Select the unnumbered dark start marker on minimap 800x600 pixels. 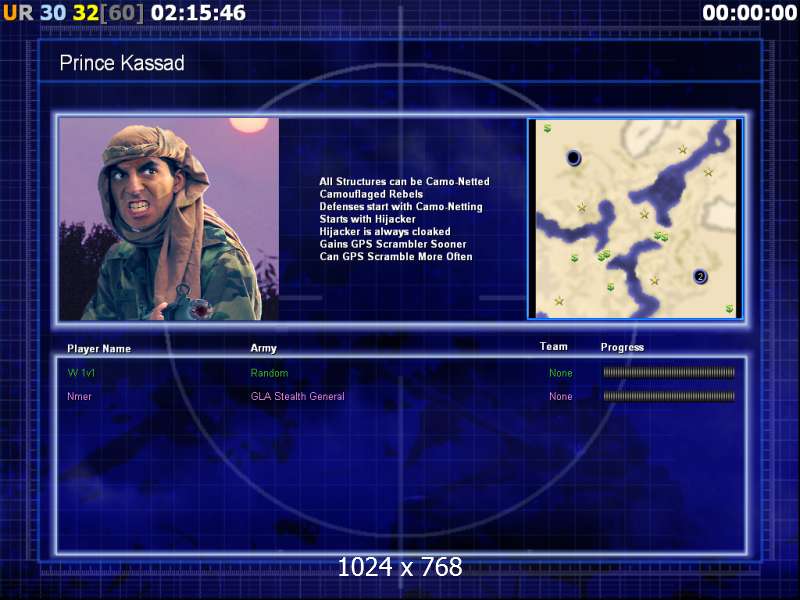pyautogui.click(x=573, y=158)
